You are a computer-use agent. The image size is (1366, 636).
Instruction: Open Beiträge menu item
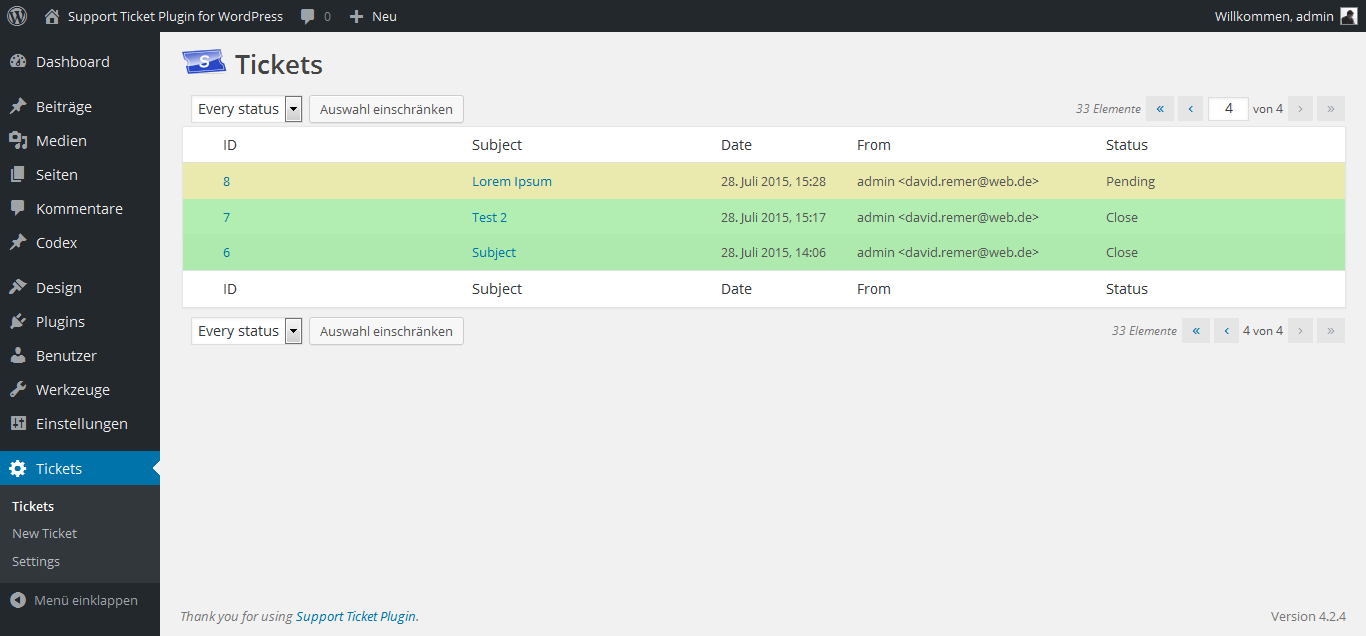80,107
